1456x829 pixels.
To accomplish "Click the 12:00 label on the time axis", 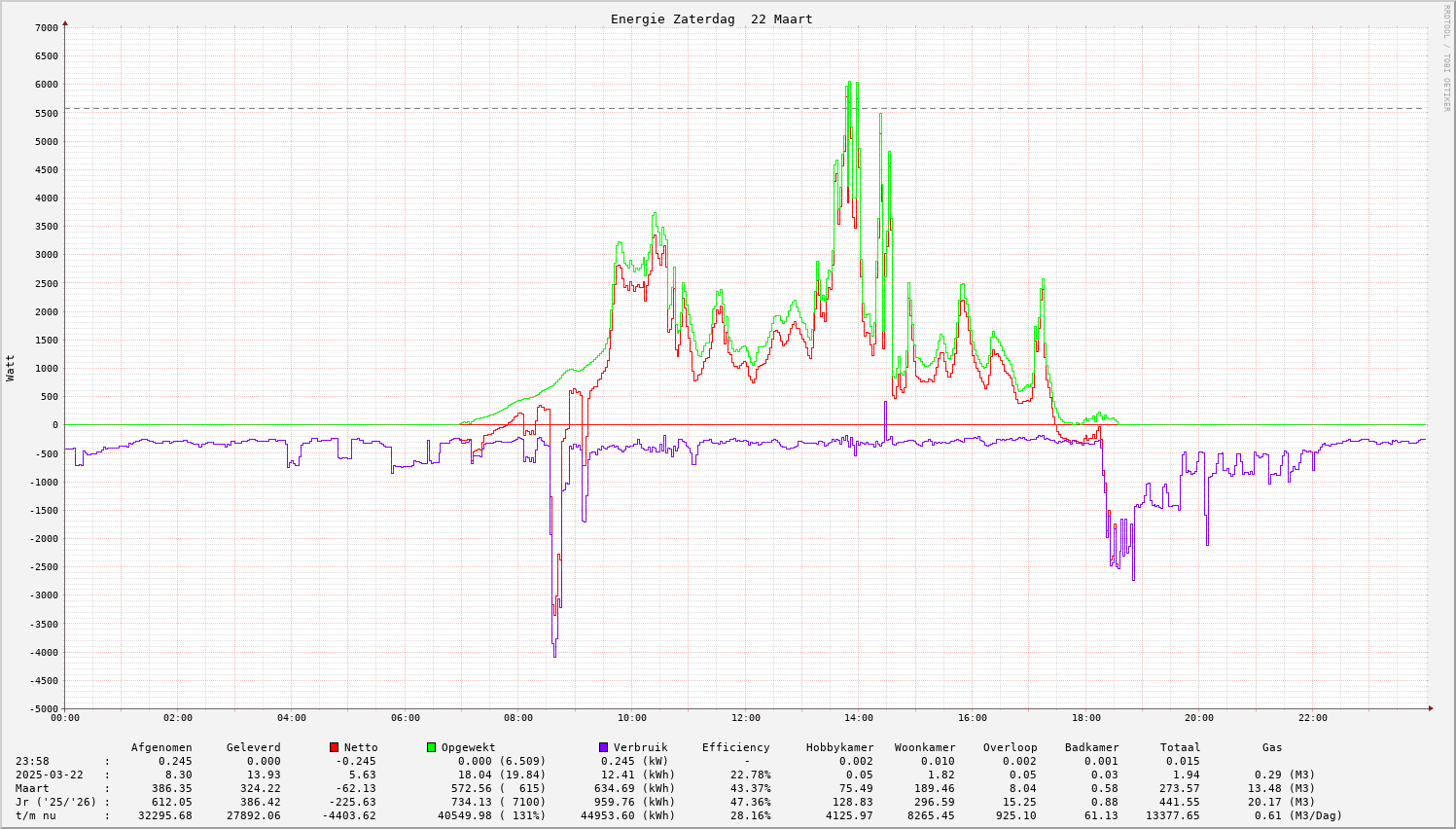I will click(745, 718).
